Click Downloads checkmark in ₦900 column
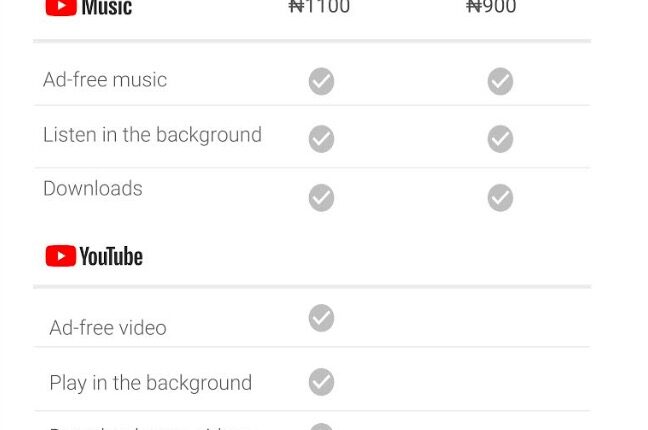The height and width of the screenshot is (430, 648). [500, 198]
